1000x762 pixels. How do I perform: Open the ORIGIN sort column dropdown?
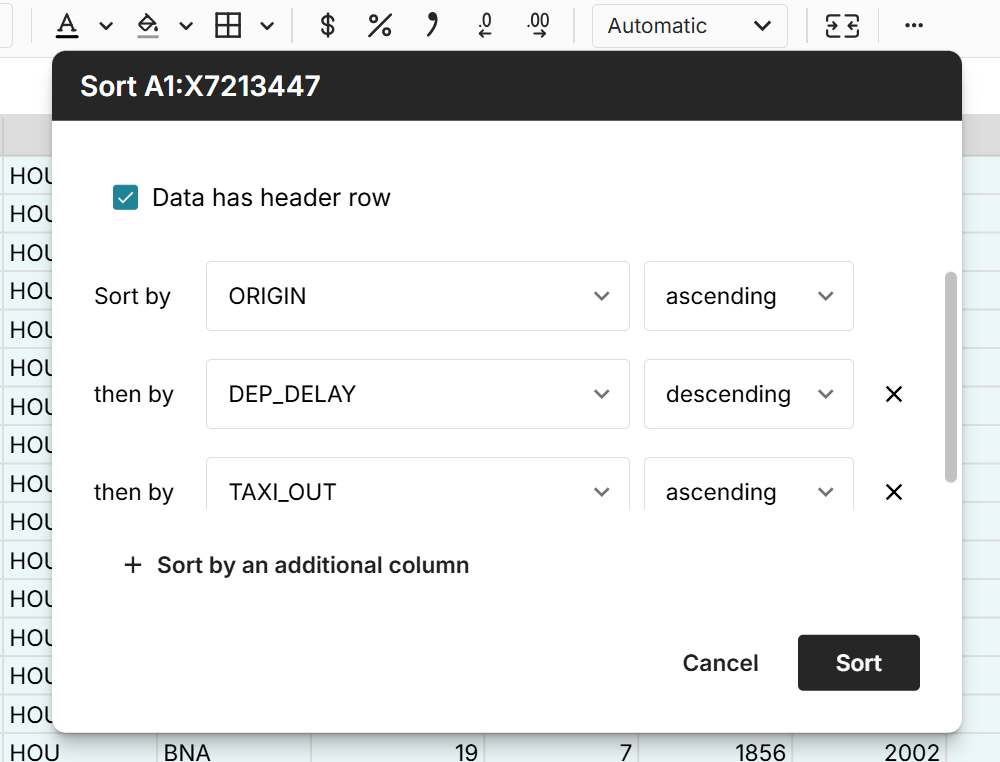(x=417, y=296)
